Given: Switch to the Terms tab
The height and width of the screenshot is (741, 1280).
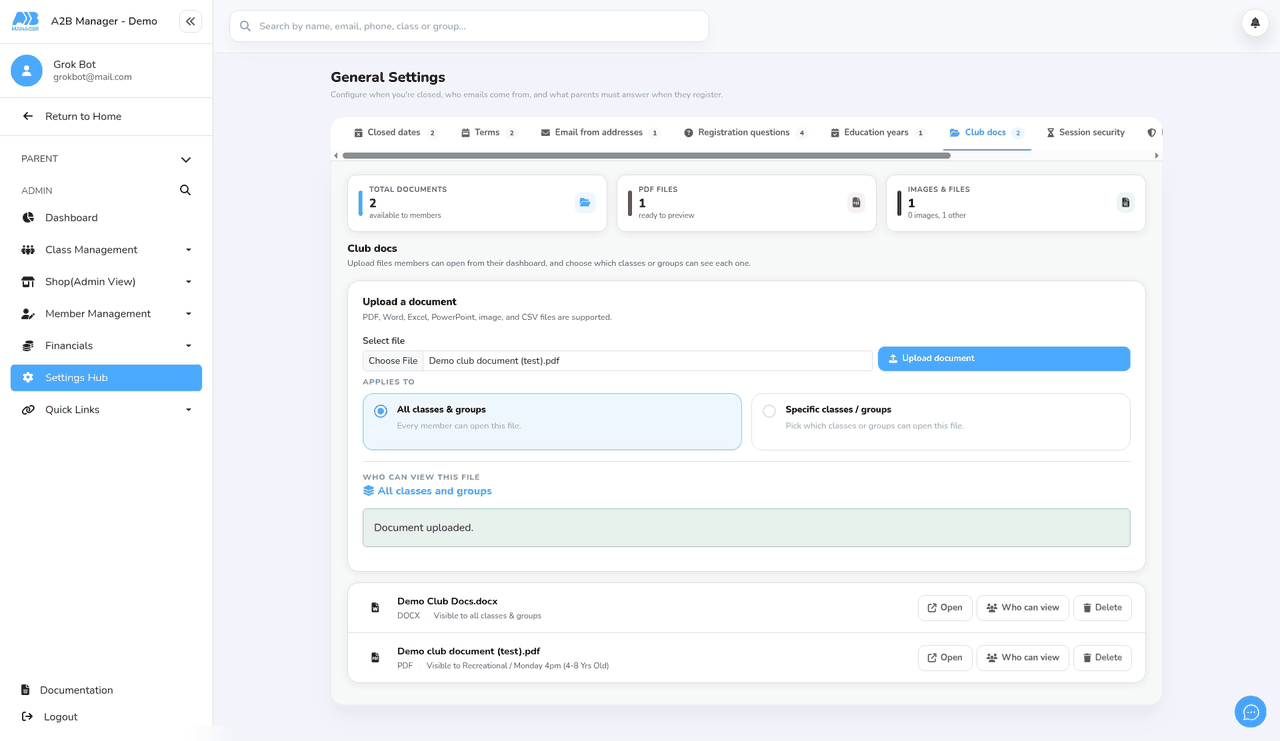Looking at the screenshot, I should (x=488, y=133).
